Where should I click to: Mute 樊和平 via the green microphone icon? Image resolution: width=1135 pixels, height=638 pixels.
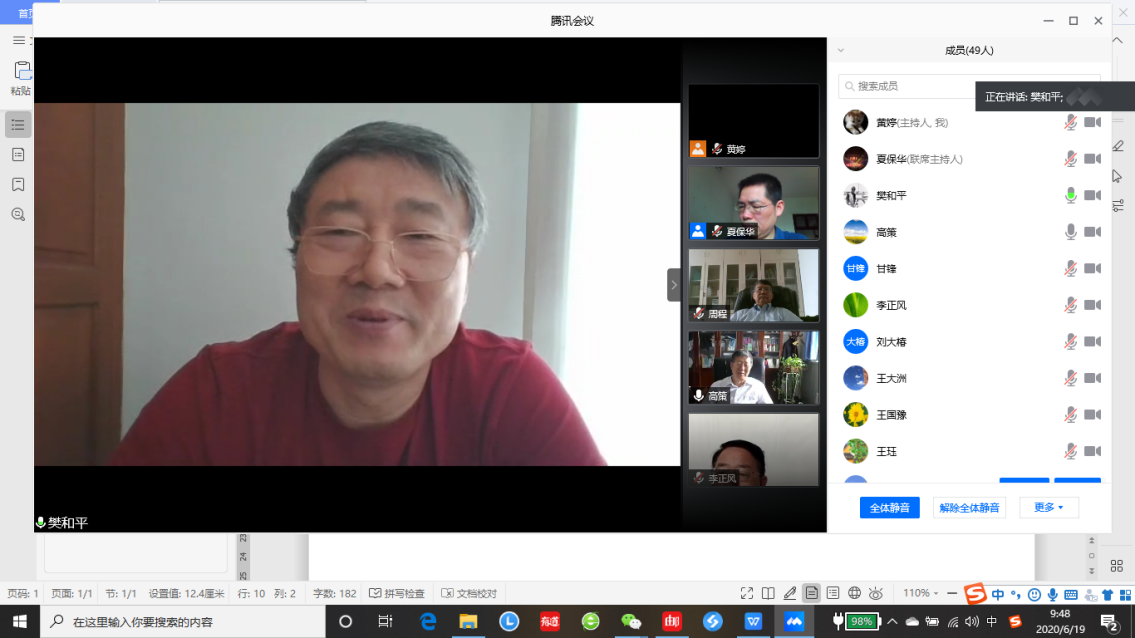pos(1070,195)
